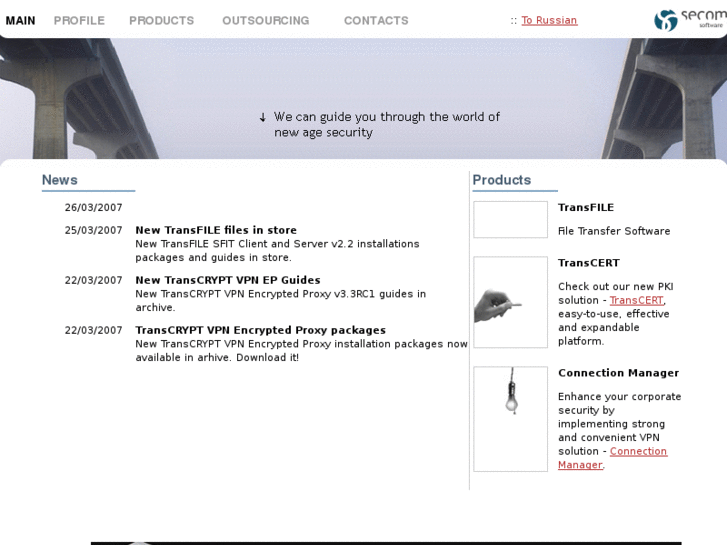Click the 'Download it!' news text
The width and height of the screenshot is (727, 545).
click(268, 358)
